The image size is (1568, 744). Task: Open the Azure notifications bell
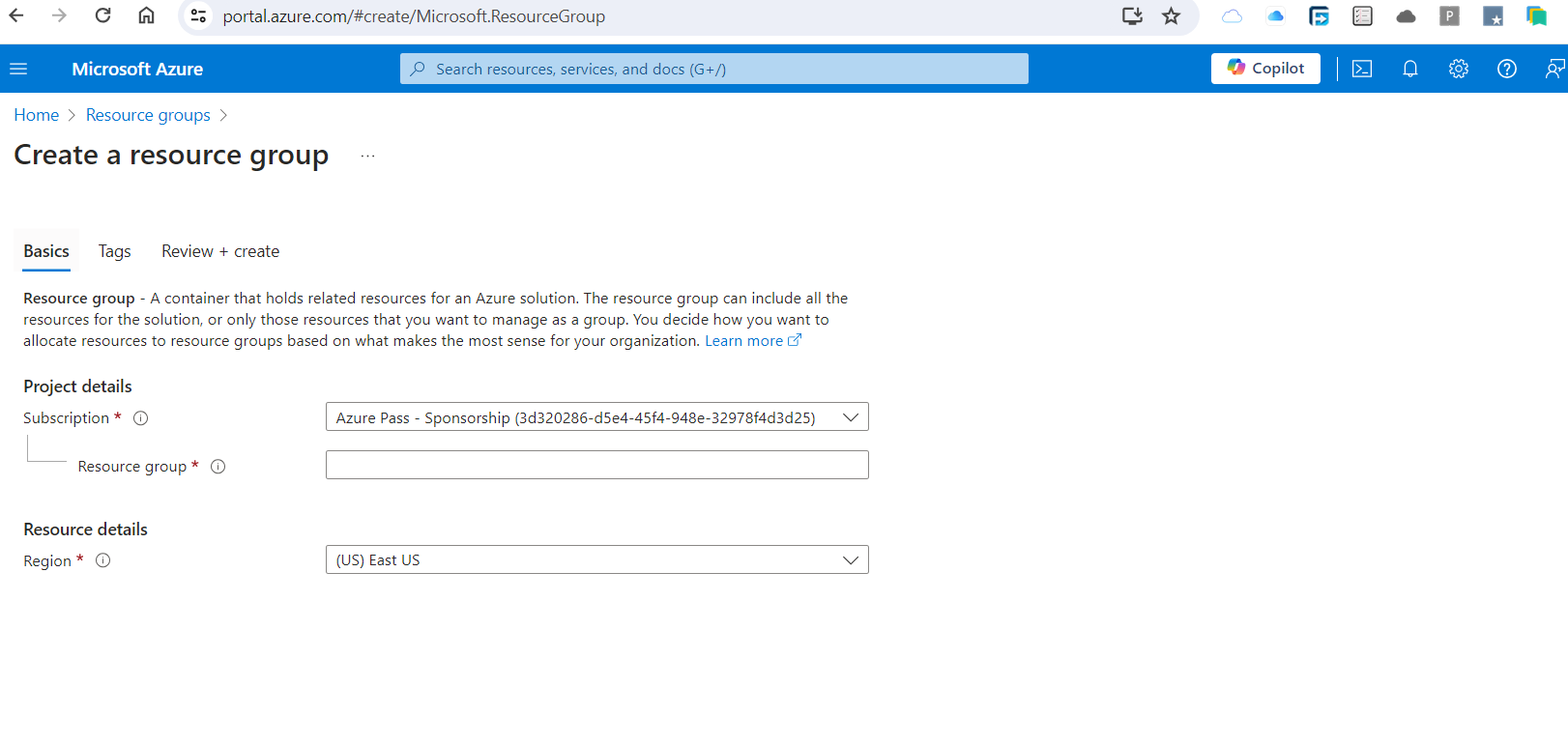[x=1410, y=69]
